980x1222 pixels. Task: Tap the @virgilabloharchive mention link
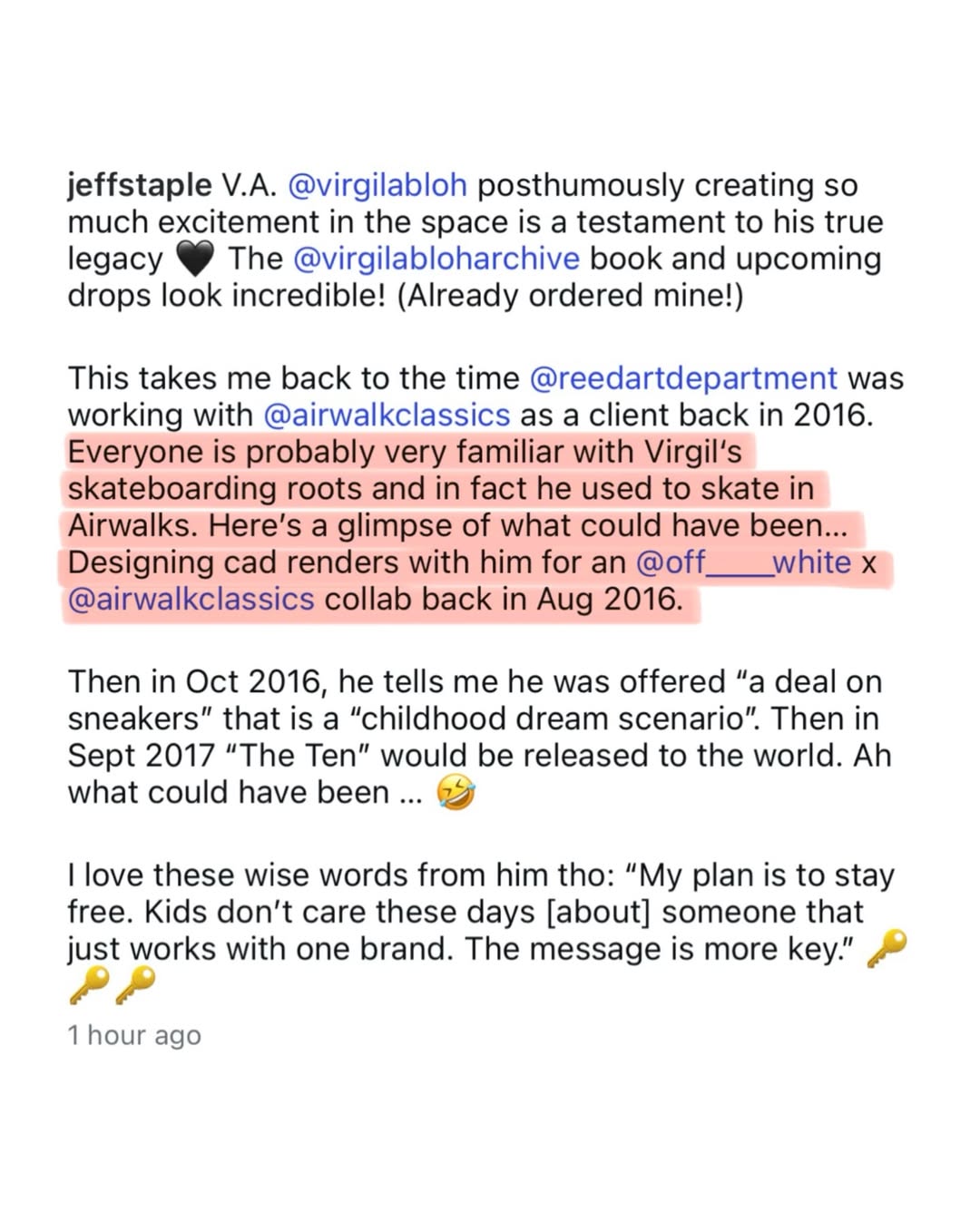436,259
